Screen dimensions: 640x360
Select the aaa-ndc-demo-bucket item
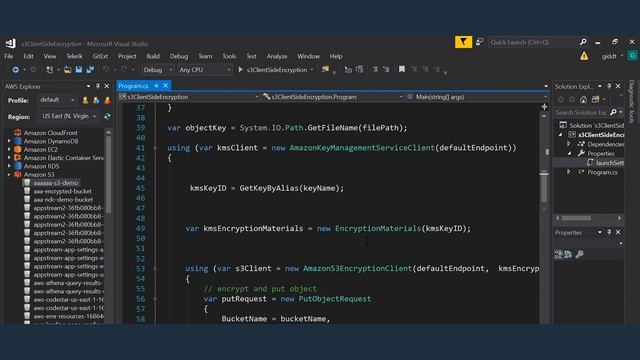pyautogui.click(x=63, y=200)
